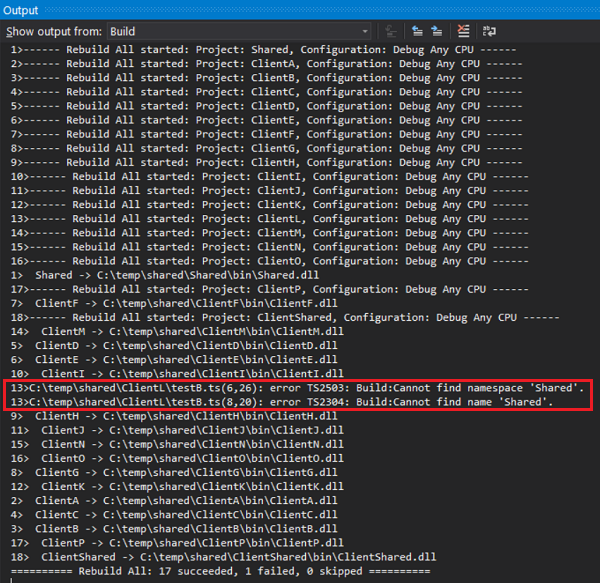Select Rebuild started line for Project ClientF
Viewport: 600px width, 583px height.
pos(266,135)
